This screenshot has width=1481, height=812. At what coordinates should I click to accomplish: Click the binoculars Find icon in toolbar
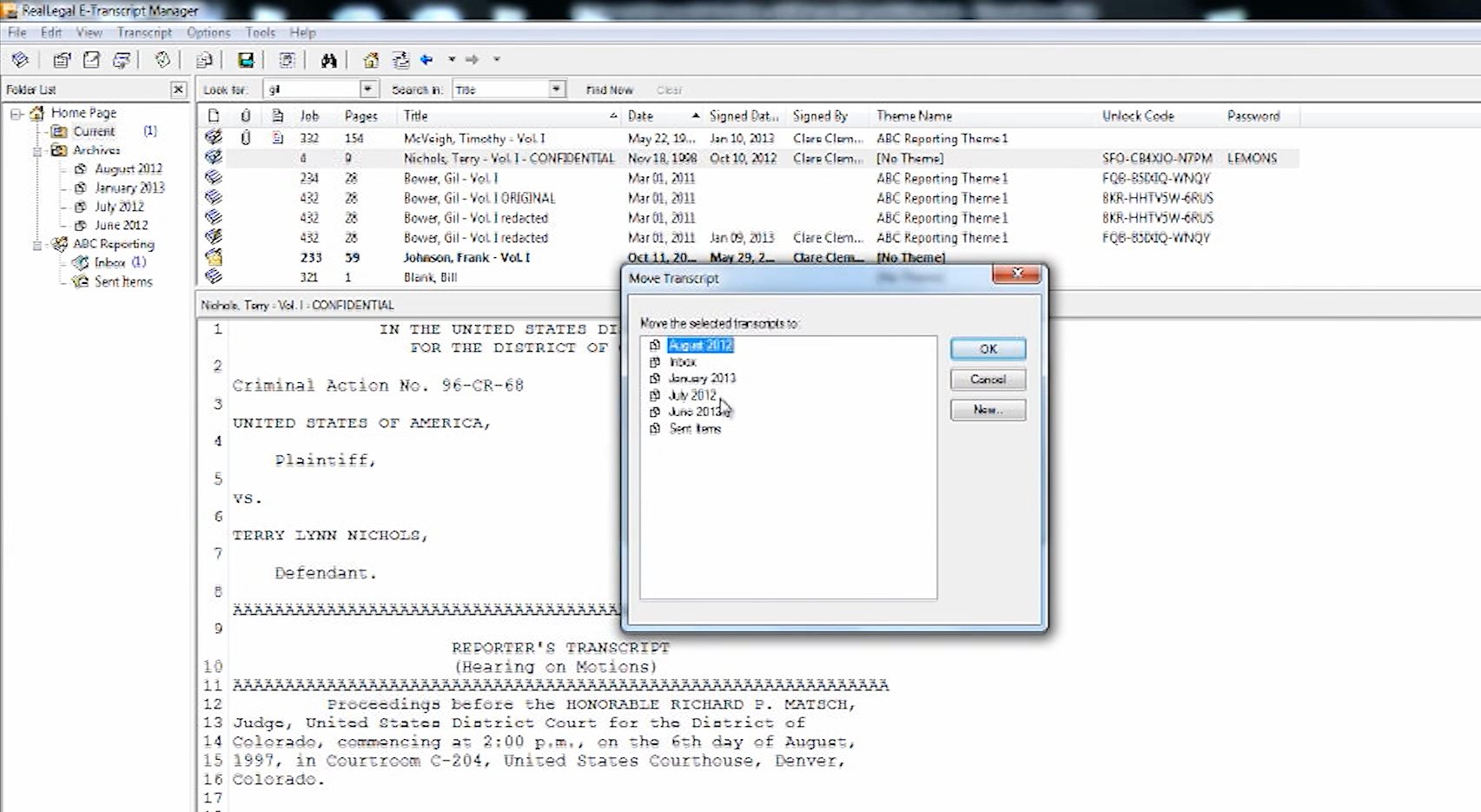coord(328,60)
